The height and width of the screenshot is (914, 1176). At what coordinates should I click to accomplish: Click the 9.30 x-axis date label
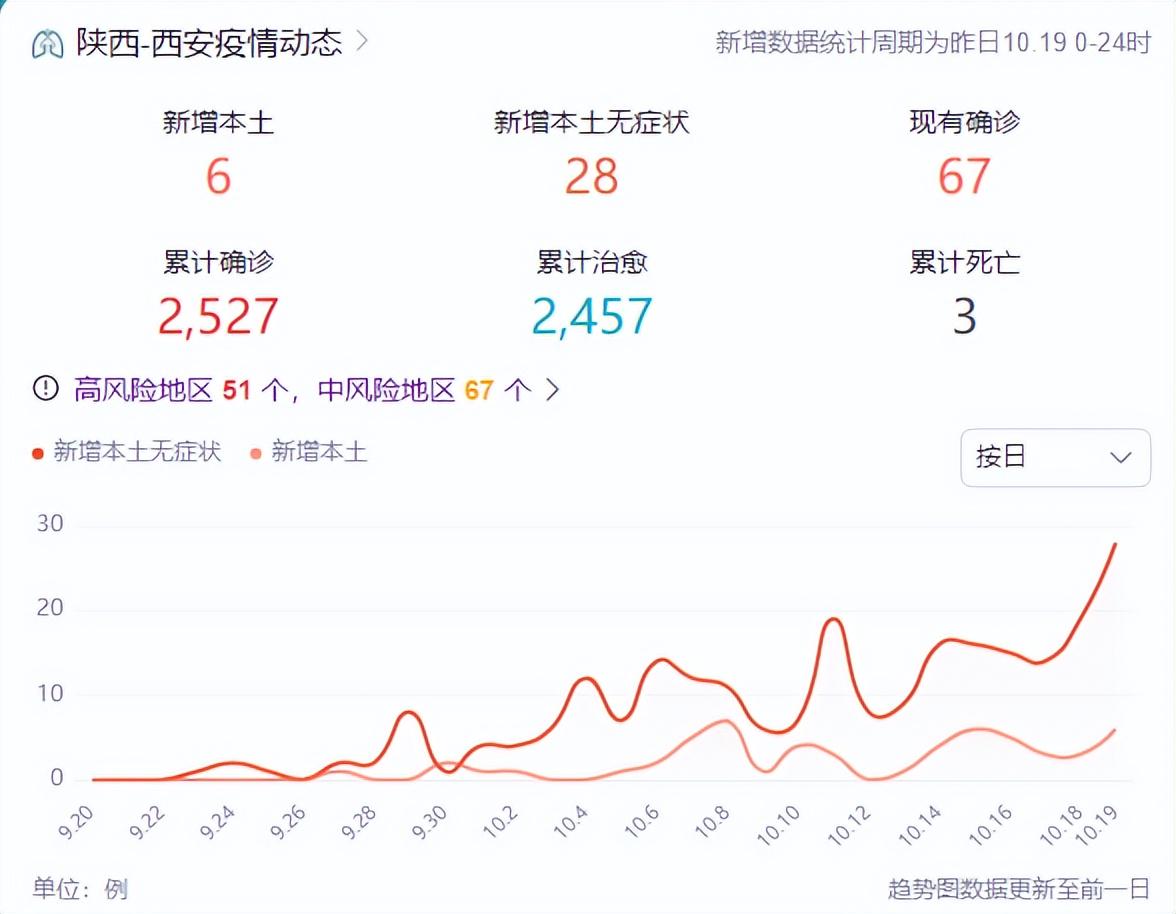point(429,823)
